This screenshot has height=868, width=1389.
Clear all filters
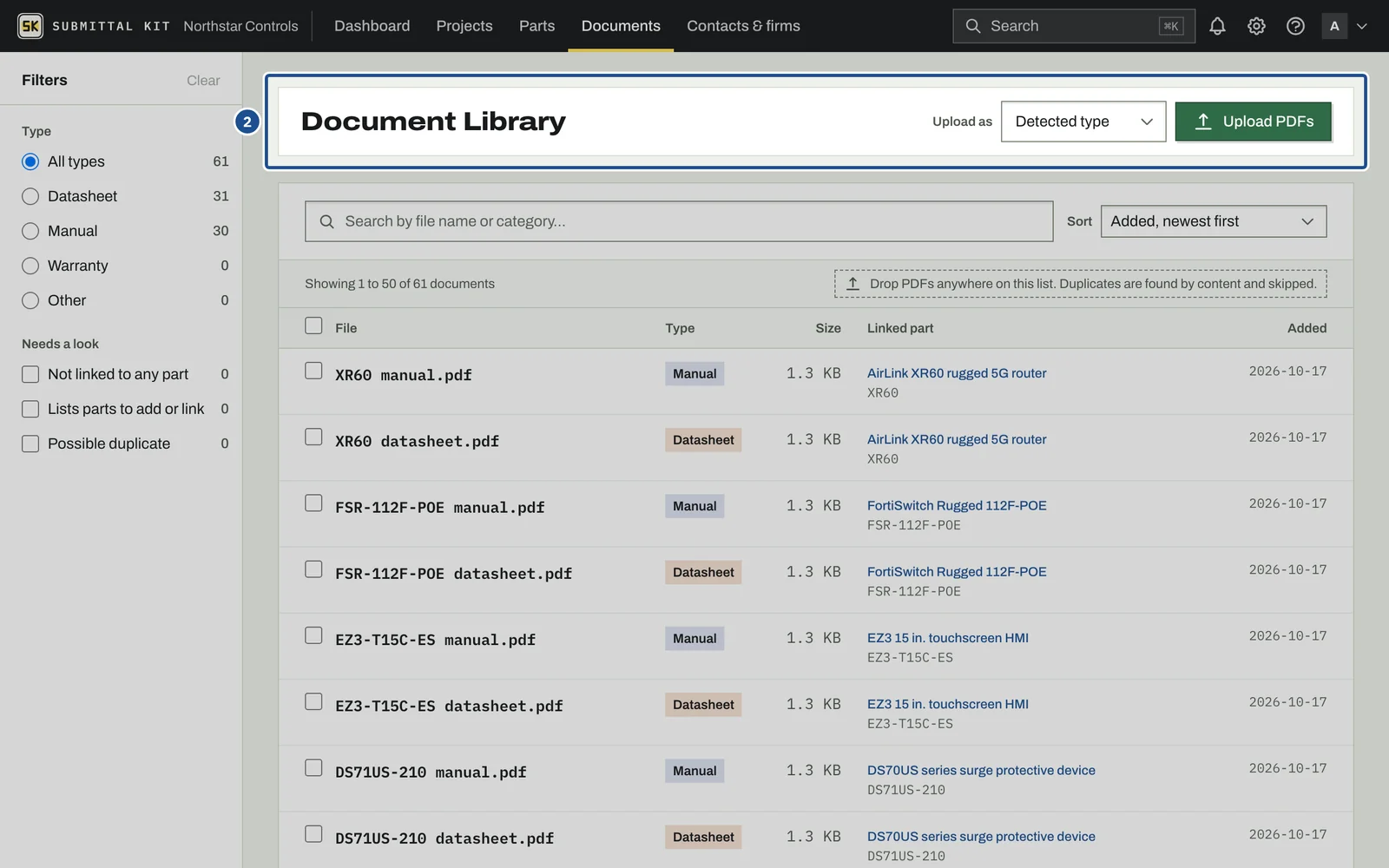click(x=203, y=81)
